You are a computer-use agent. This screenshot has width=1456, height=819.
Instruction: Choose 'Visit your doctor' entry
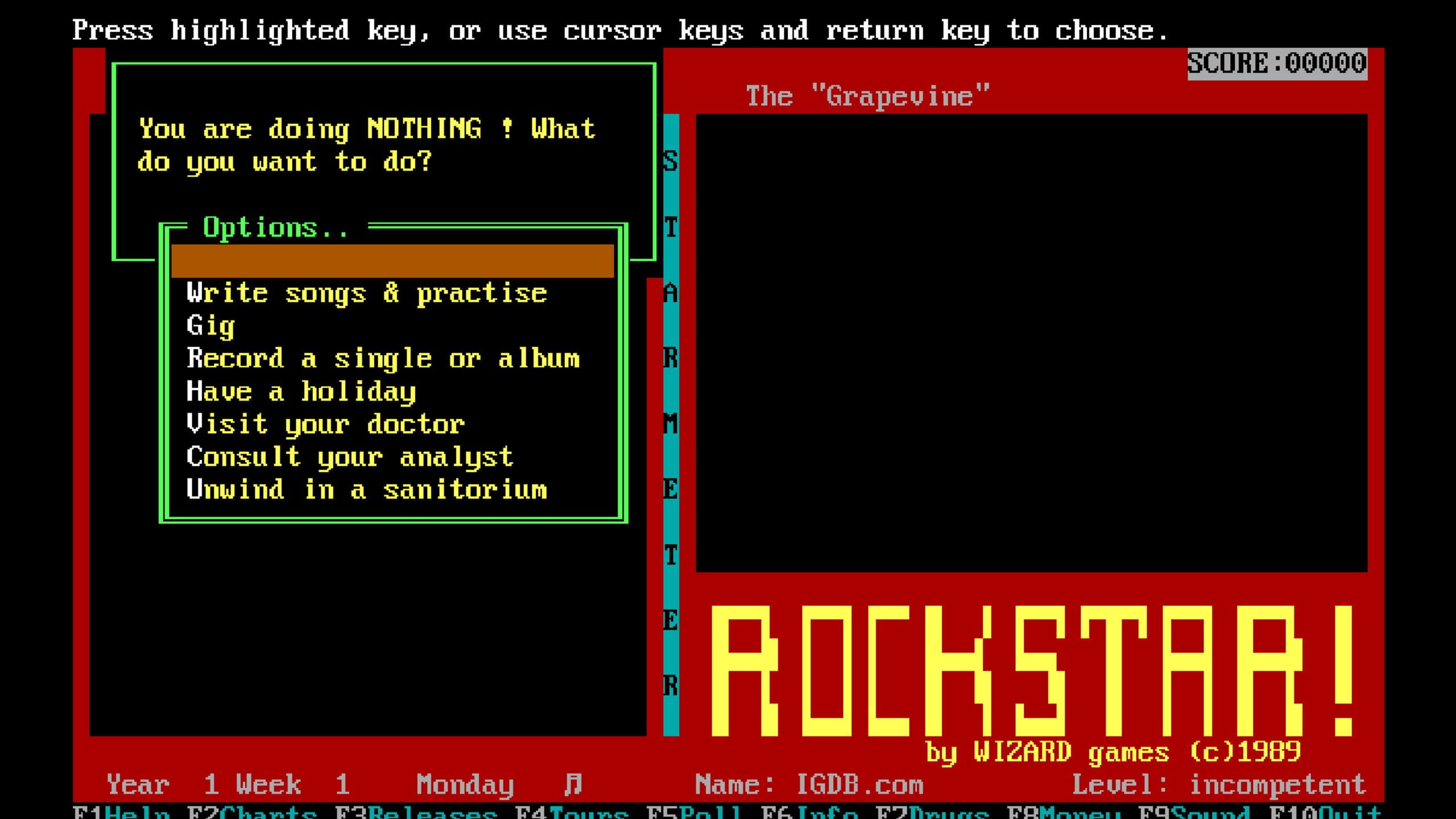click(x=326, y=424)
